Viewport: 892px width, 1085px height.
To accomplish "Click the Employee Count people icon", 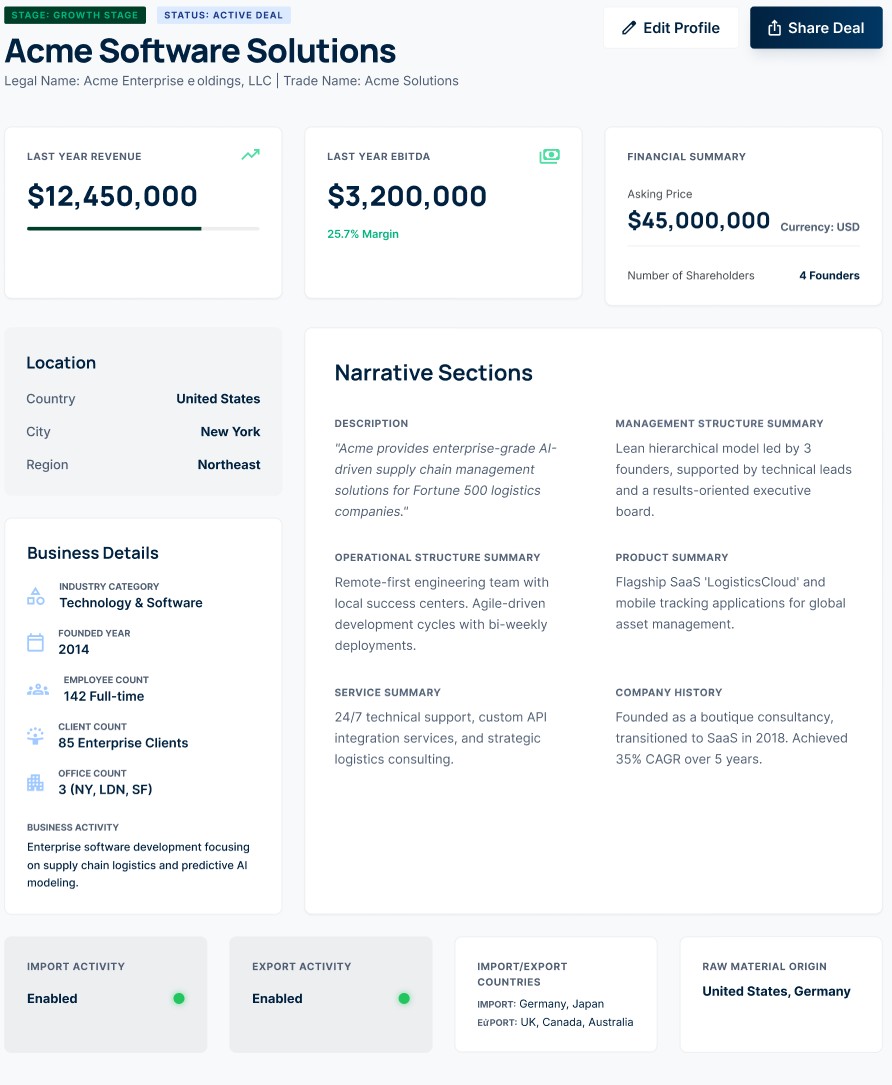I will (38, 689).
